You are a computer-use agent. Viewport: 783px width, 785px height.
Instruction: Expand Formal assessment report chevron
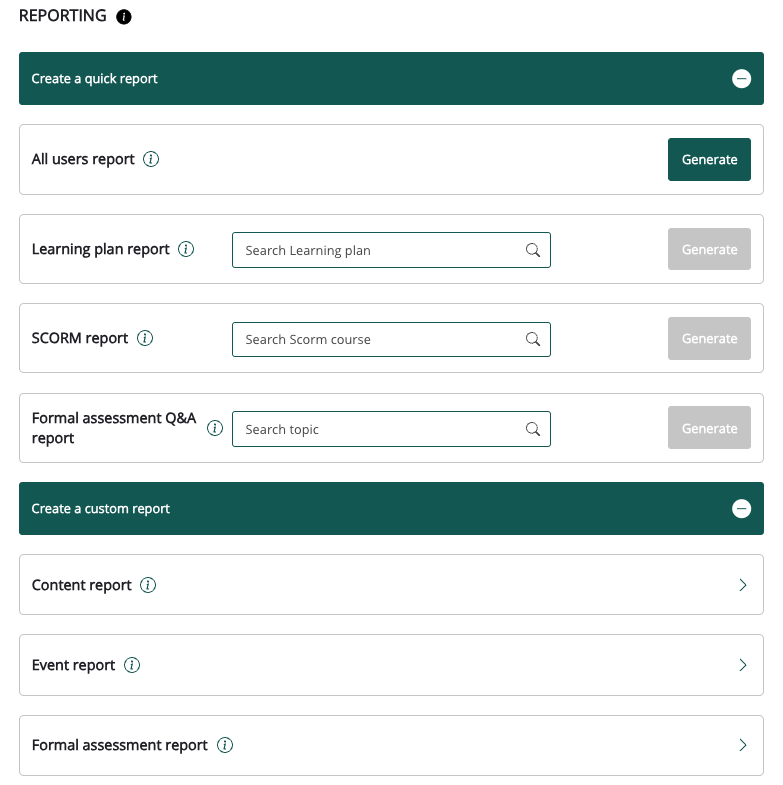click(x=742, y=745)
